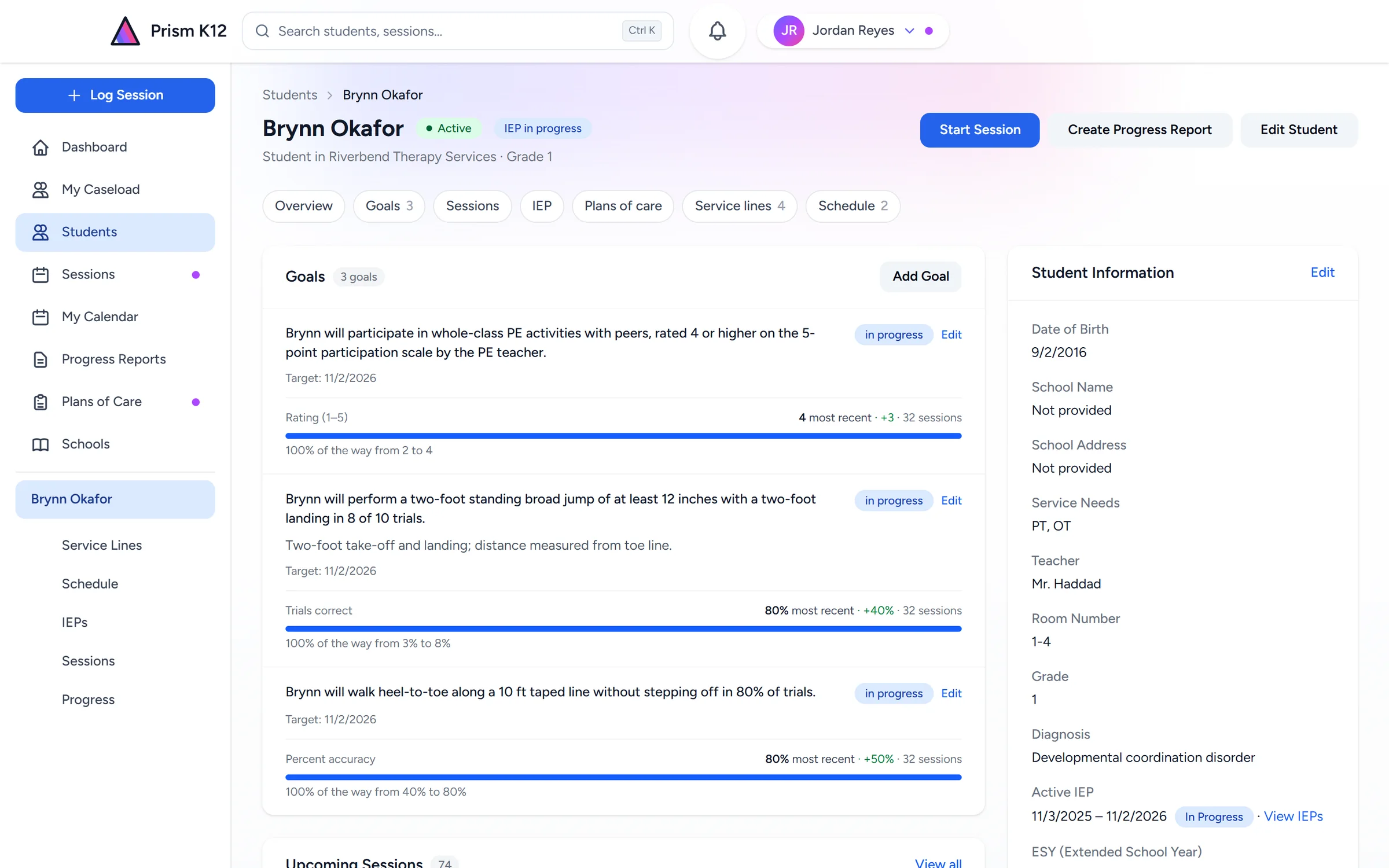The width and height of the screenshot is (1389, 868).
Task: Open Service Lines under Brynn Okafor
Action: click(102, 545)
